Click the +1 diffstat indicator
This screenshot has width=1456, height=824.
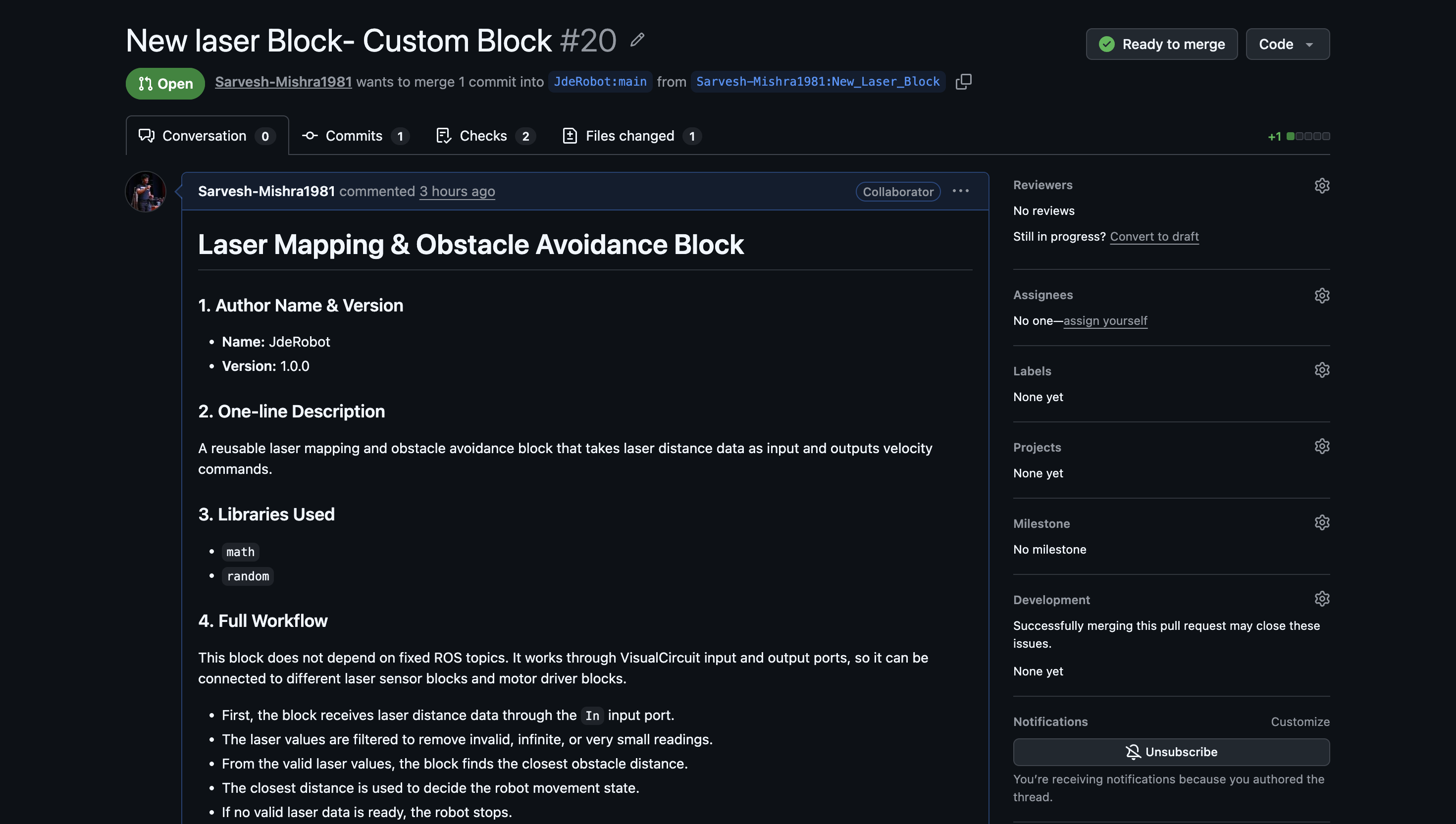1298,136
